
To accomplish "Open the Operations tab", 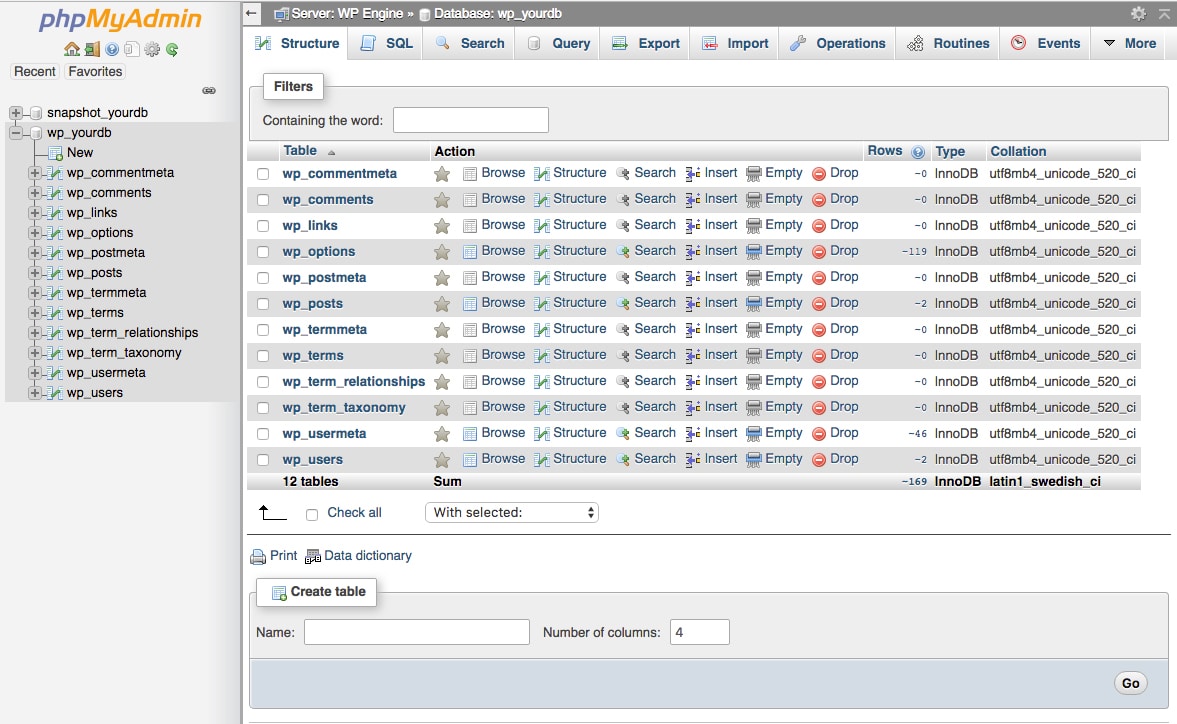I will coord(838,44).
